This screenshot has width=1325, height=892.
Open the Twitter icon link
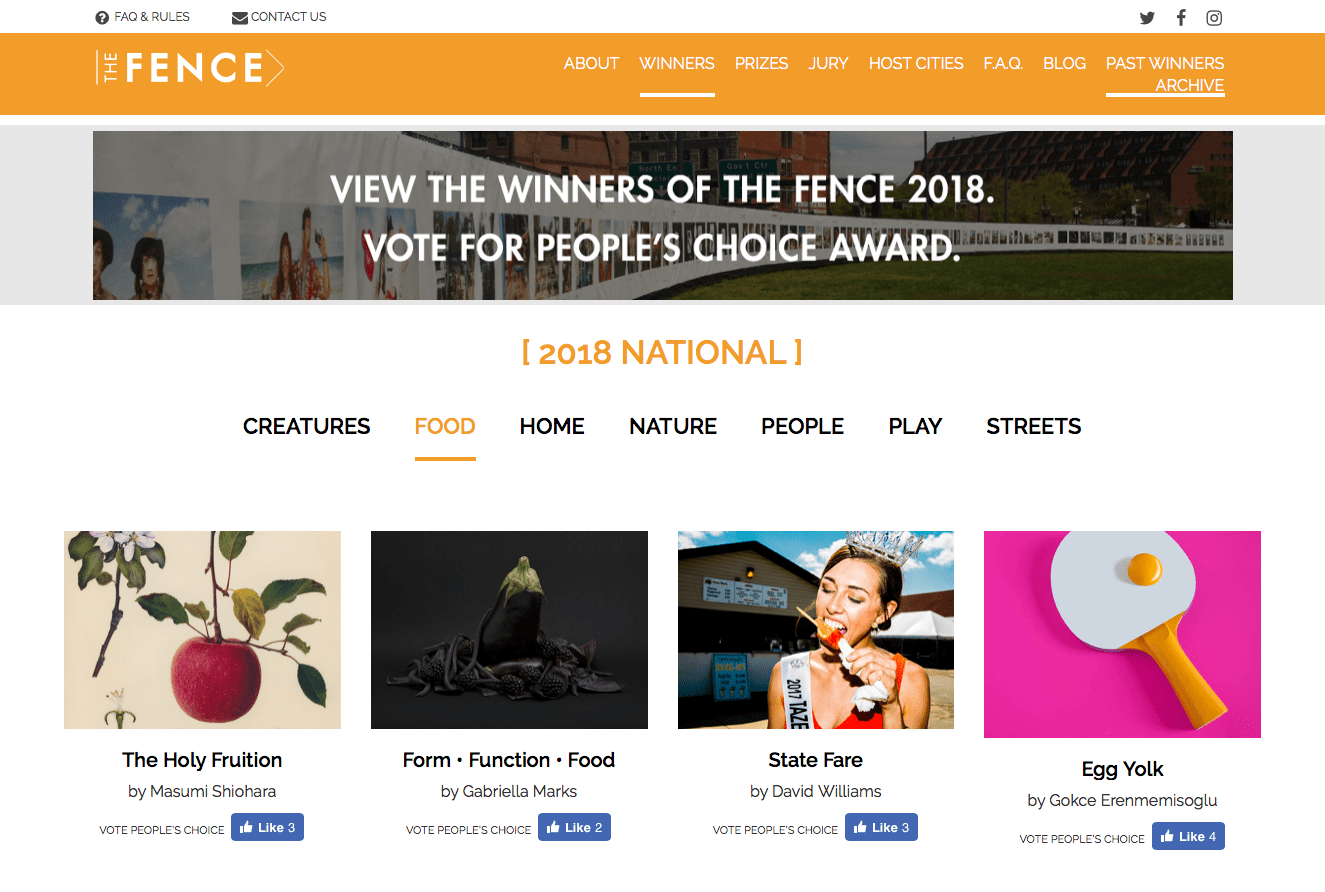1147,17
